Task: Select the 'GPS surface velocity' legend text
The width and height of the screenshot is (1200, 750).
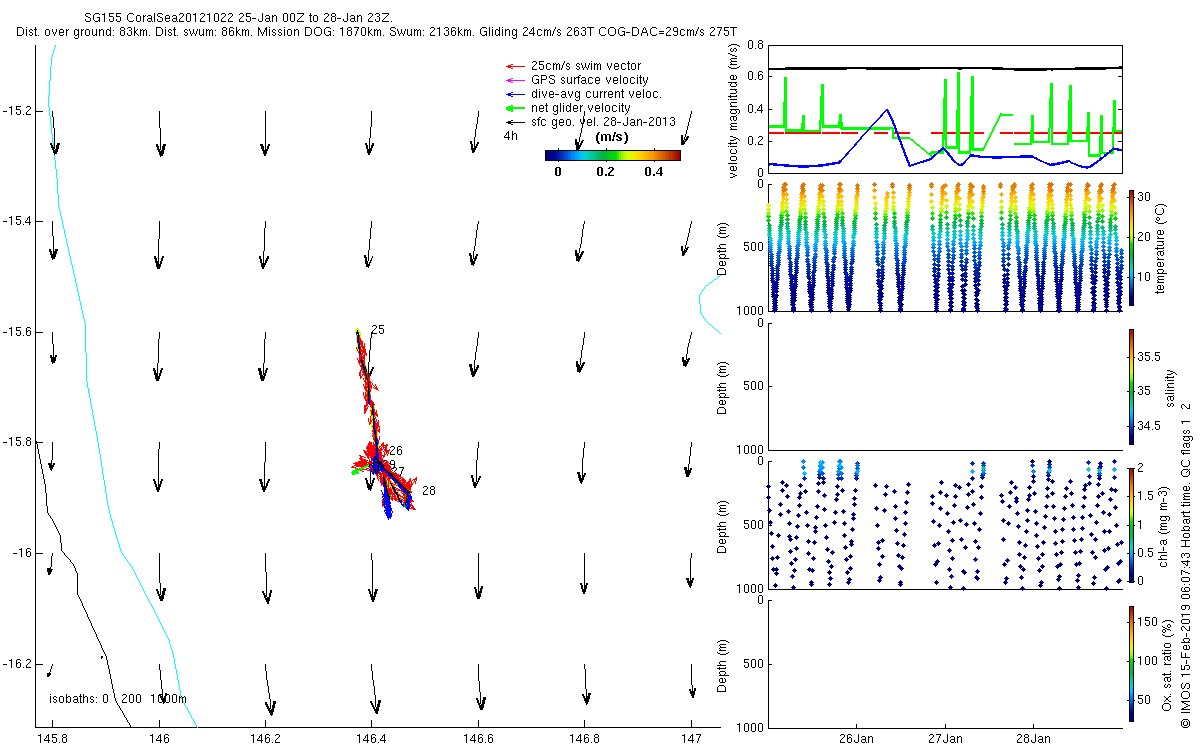Action: pyautogui.click(x=589, y=79)
